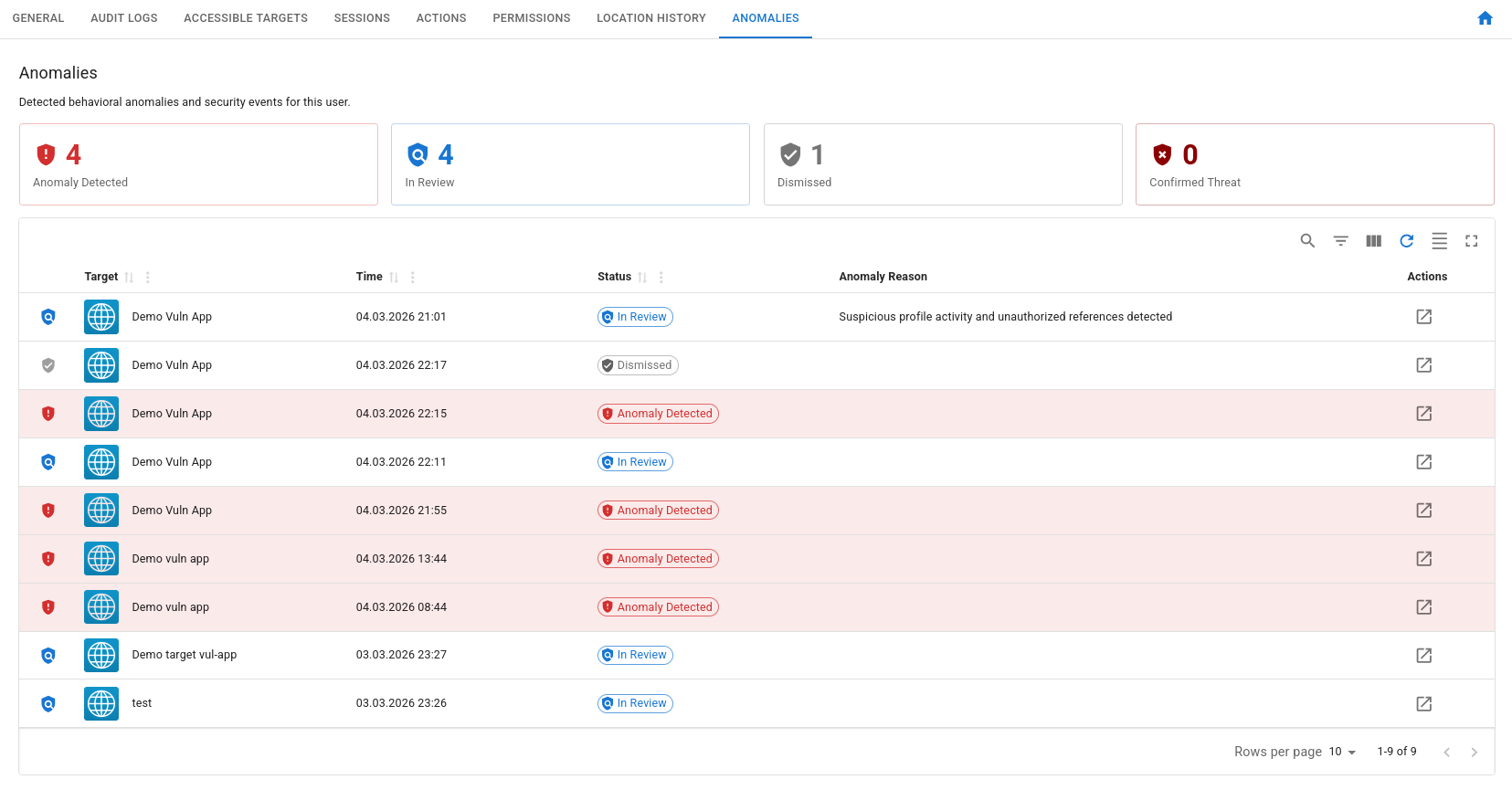This screenshot has height=790, width=1512.
Task: Click the Anomaly Detected summary card
Action: pyautogui.click(x=198, y=164)
